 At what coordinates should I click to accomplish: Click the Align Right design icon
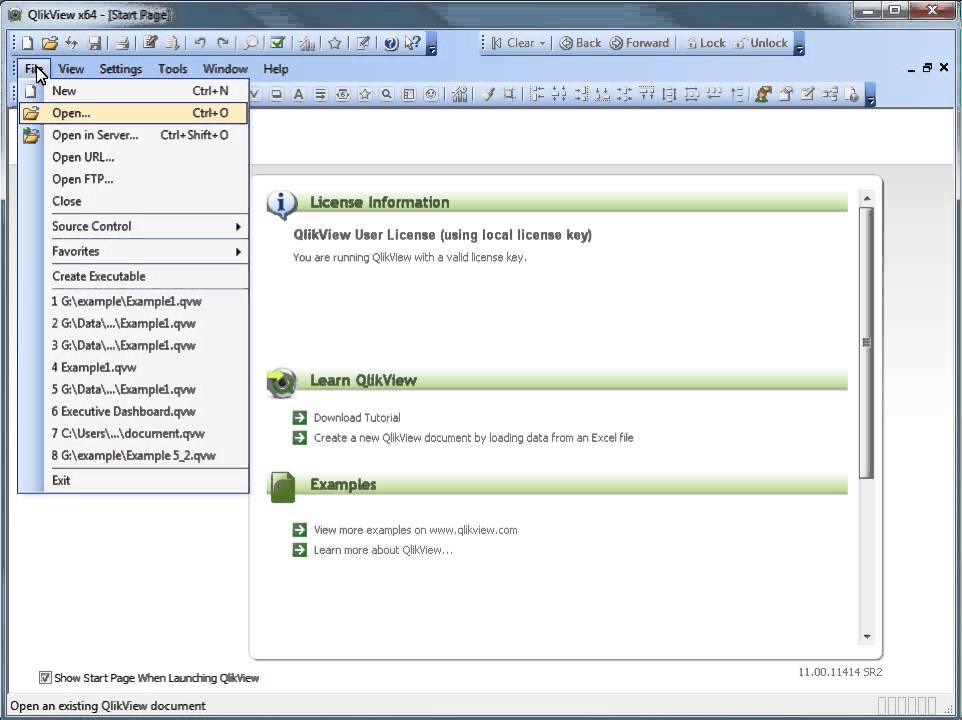580,94
